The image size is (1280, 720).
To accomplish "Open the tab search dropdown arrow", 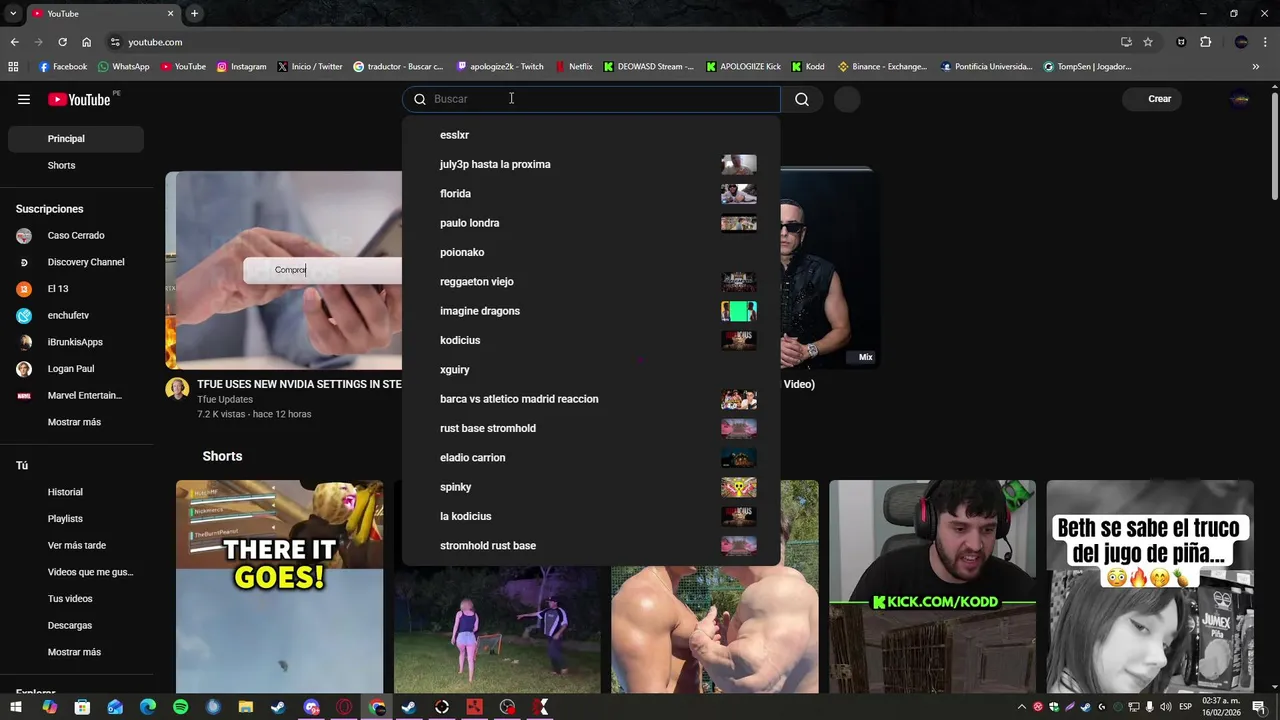I will click(x=13, y=13).
